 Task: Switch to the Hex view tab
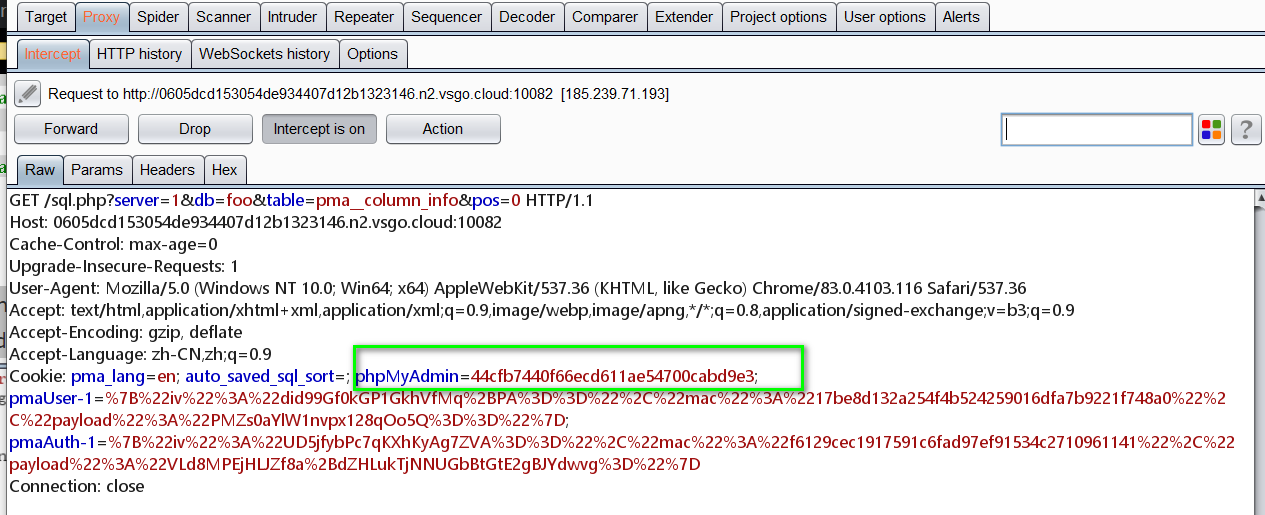225,170
